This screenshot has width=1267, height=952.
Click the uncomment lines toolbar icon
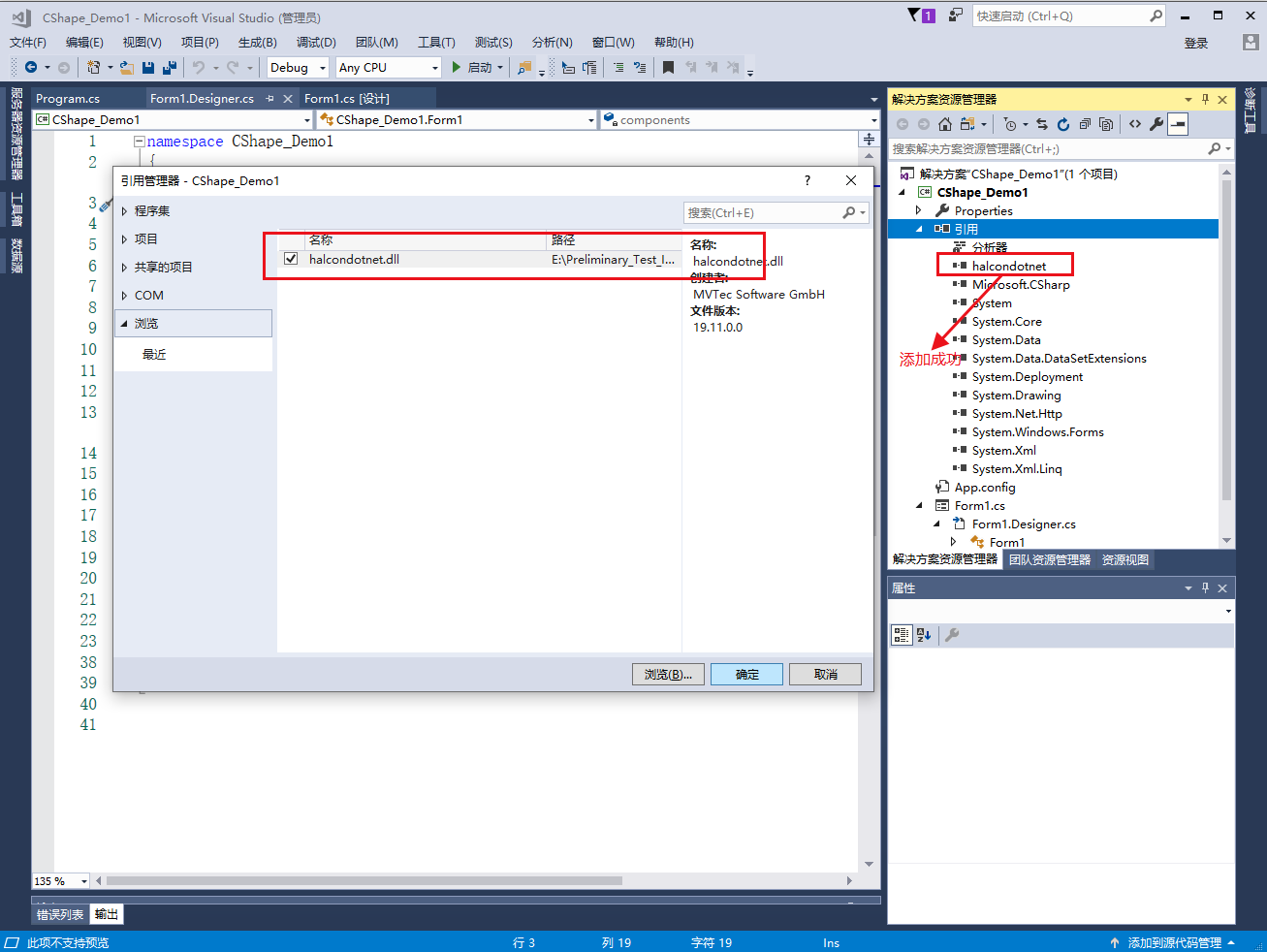click(640, 68)
